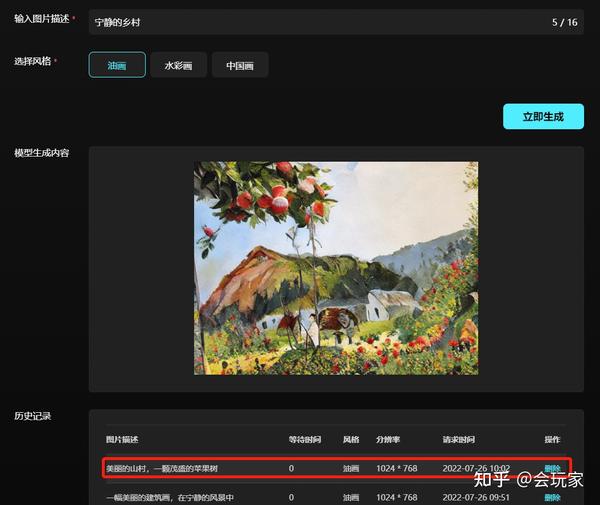The height and width of the screenshot is (505, 600).
Task: Click the 2022-07-26 09:51 request time
Action: 476,497
